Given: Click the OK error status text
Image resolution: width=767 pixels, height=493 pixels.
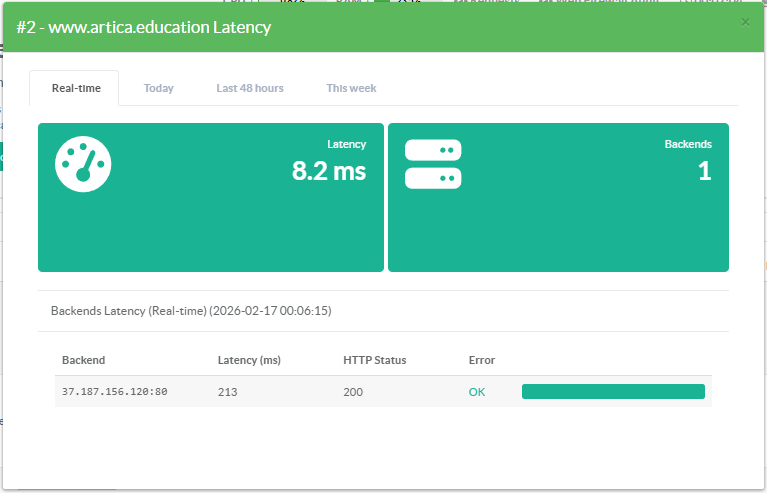Looking at the screenshot, I should click(x=477, y=392).
